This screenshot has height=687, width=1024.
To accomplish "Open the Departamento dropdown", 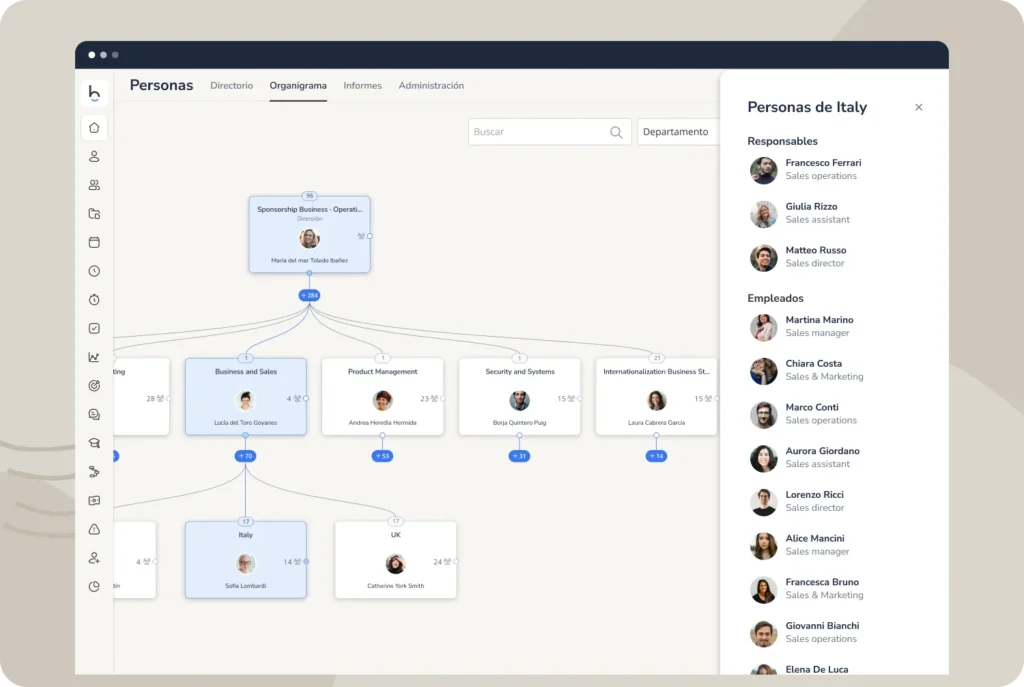I will [x=678, y=132].
